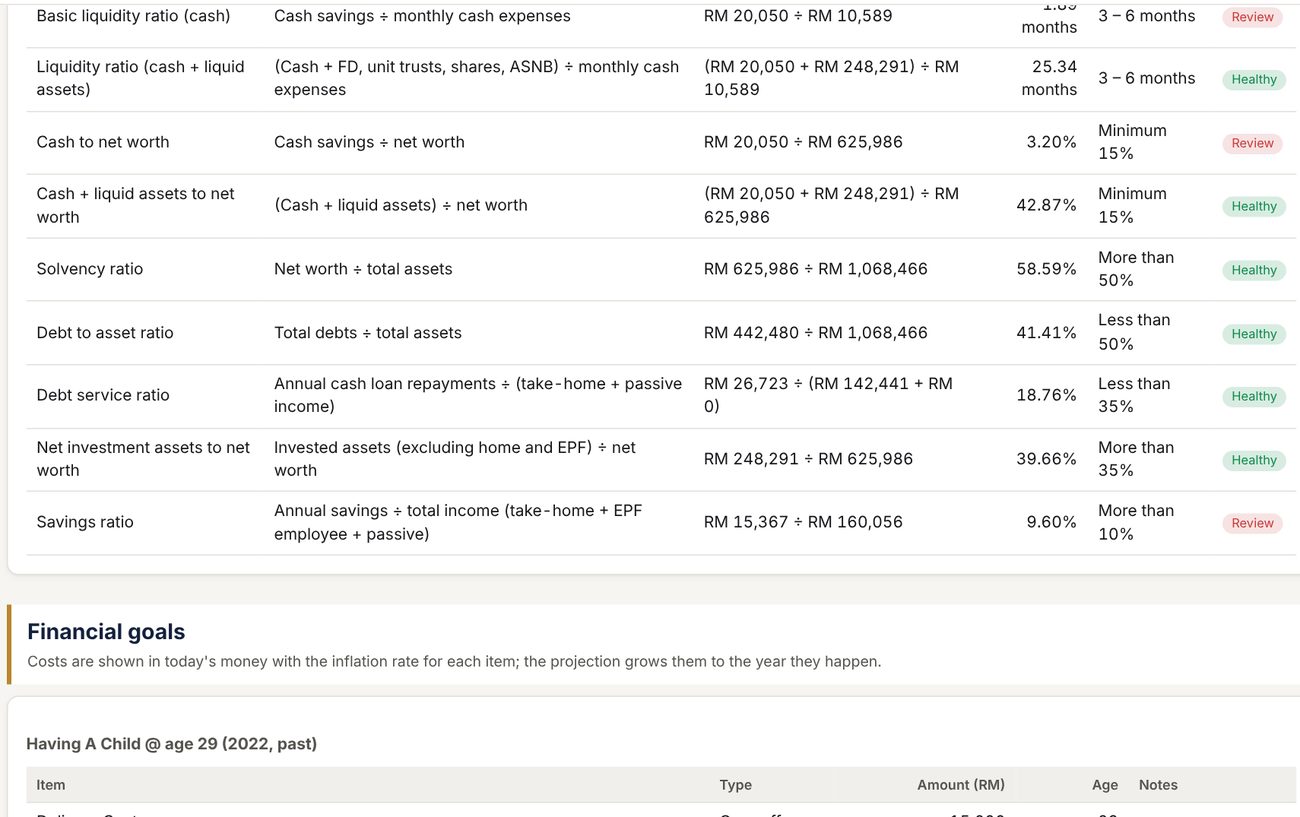The width and height of the screenshot is (1300, 817).
Task: Click the Healthy badge beside Debt service ratio
Action: point(1254,396)
